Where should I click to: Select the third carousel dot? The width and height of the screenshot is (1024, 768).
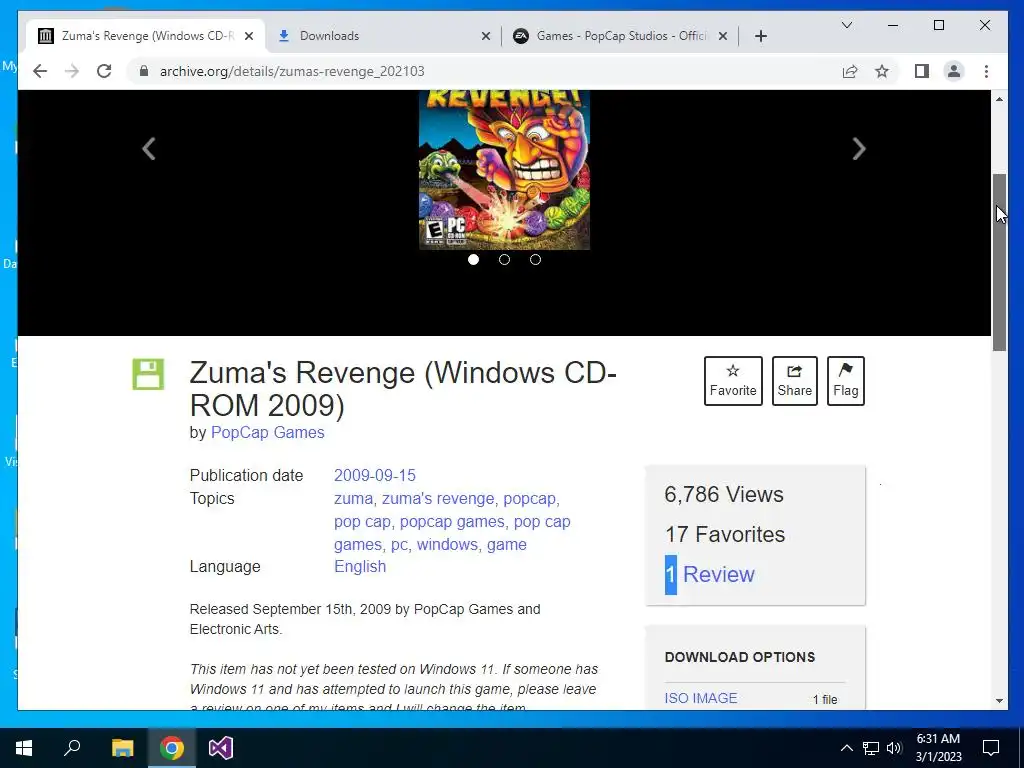(536, 259)
